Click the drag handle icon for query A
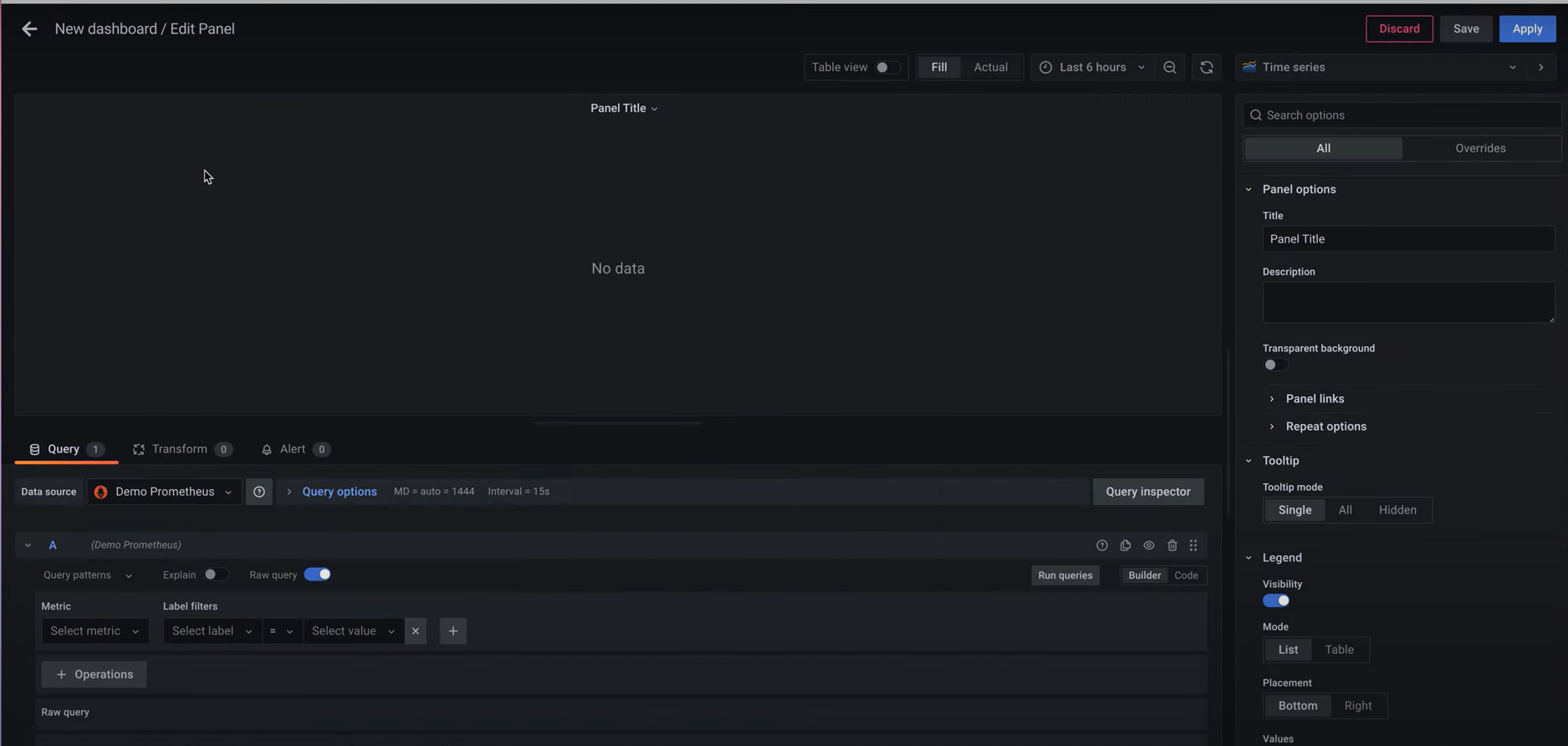 1193,545
